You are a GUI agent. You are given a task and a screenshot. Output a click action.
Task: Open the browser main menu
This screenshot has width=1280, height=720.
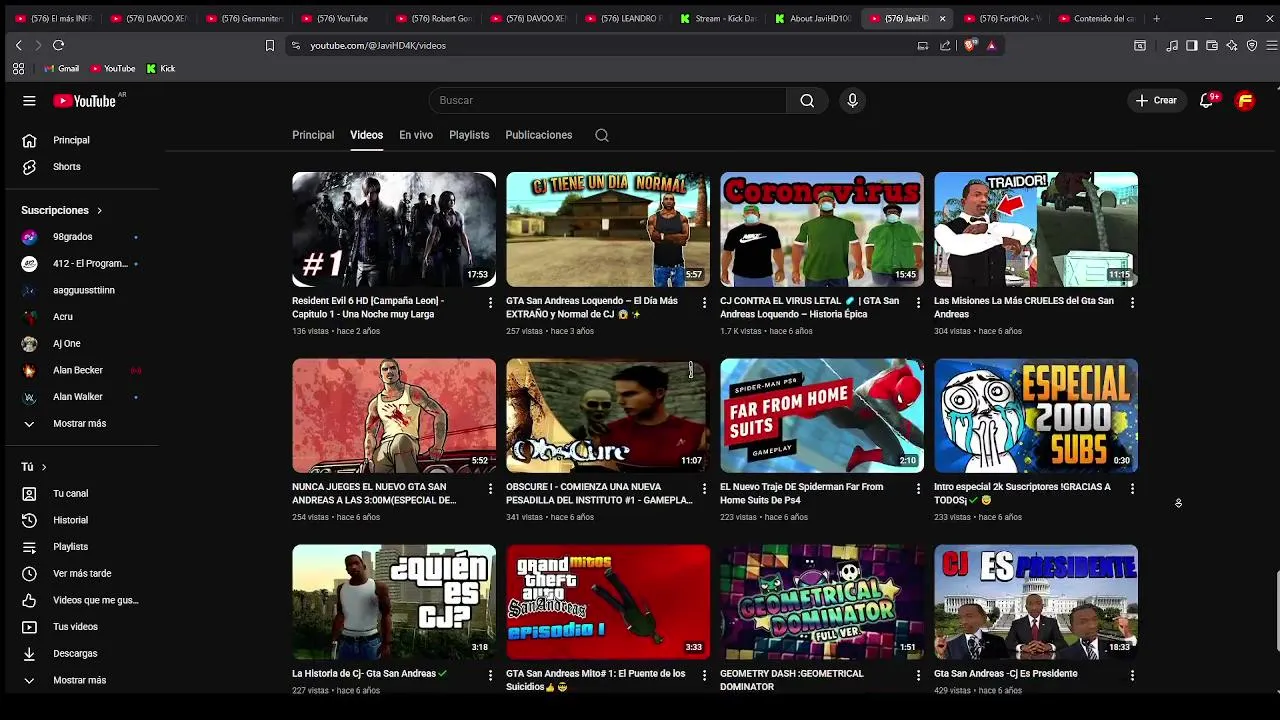click(x=1272, y=45)
